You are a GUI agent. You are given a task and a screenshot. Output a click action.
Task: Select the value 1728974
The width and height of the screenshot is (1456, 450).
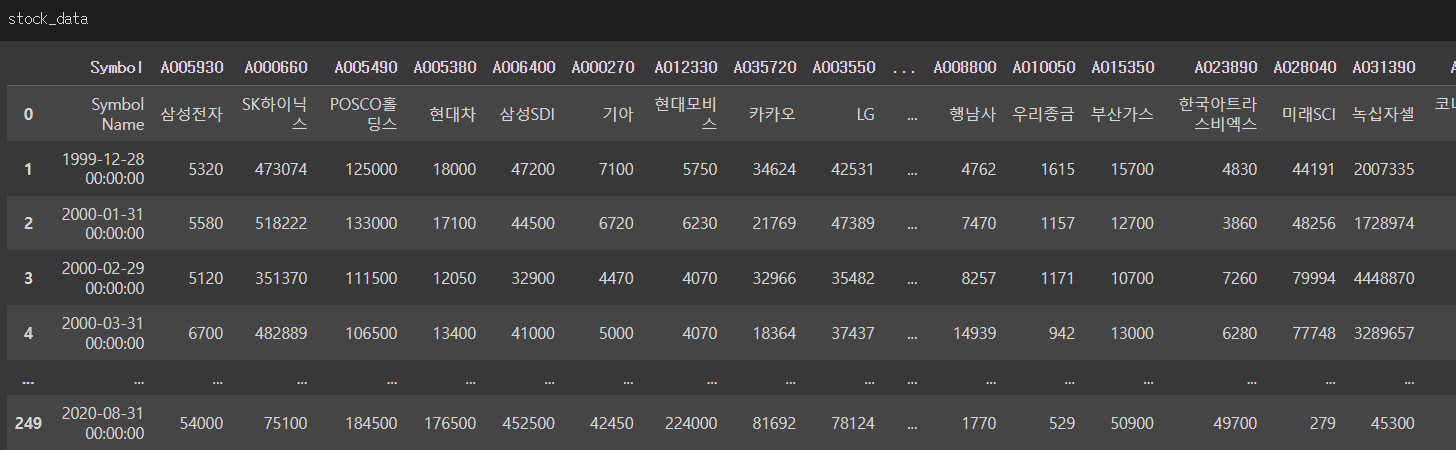[1385, 223]
